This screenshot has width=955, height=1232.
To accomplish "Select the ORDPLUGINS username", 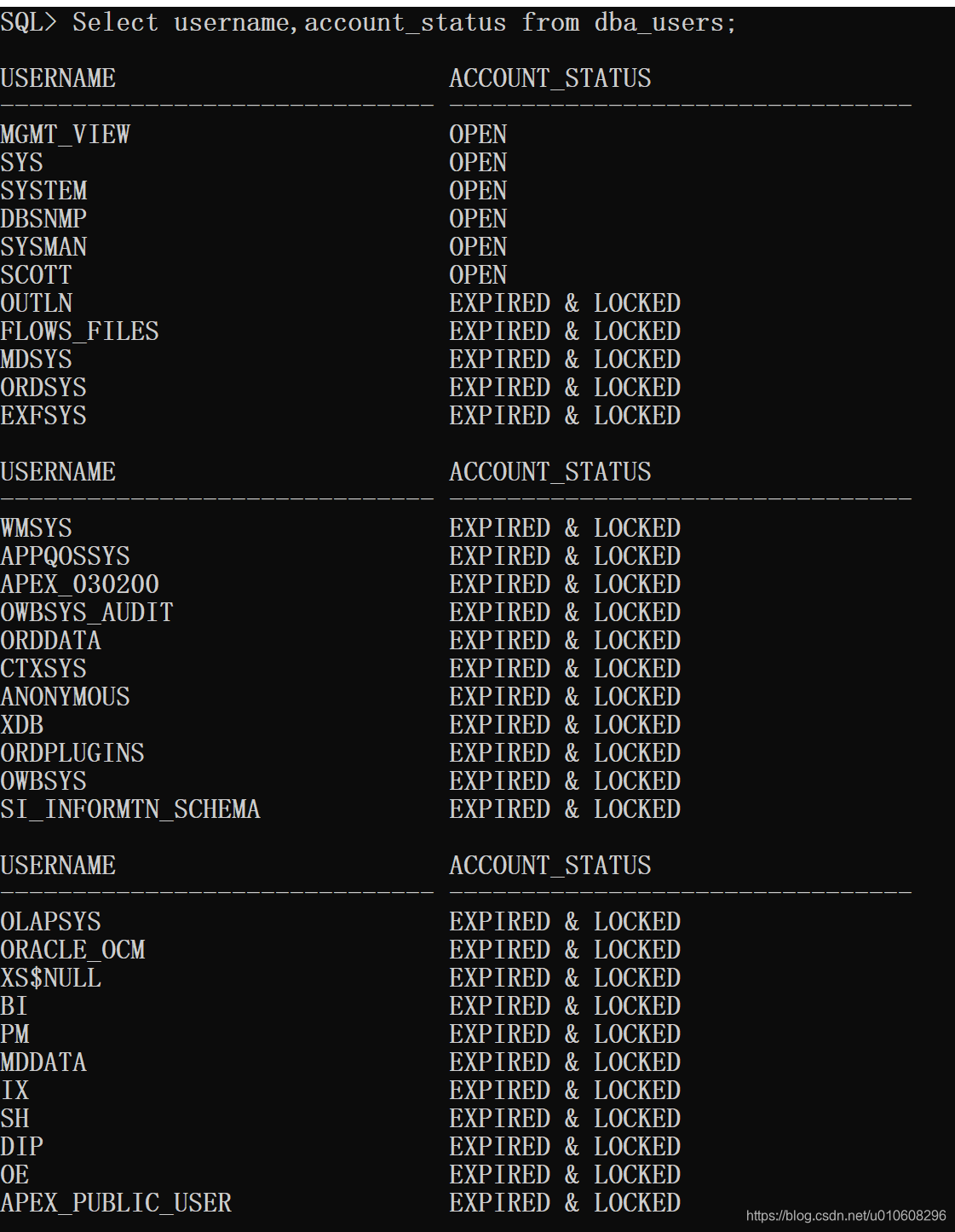I will (72, 753).
